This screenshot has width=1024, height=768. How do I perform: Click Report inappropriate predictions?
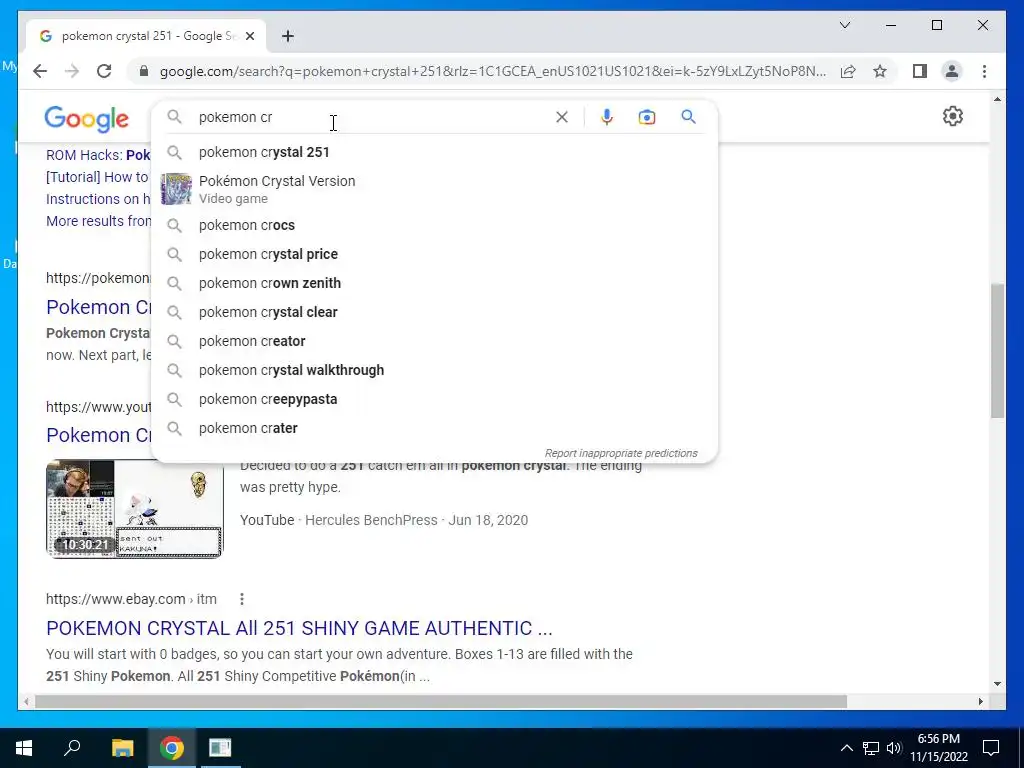[x=621, y=453]
